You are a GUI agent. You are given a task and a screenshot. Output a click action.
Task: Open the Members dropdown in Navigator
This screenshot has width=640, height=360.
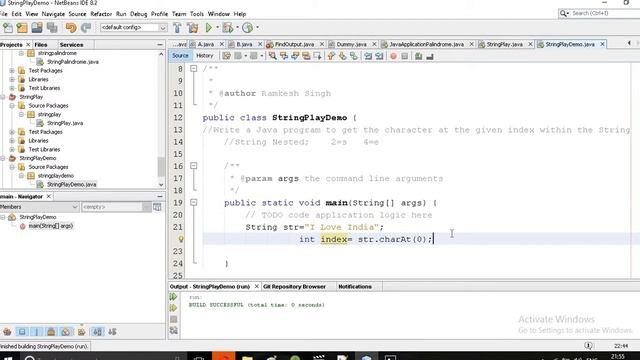tap(75, 207)
